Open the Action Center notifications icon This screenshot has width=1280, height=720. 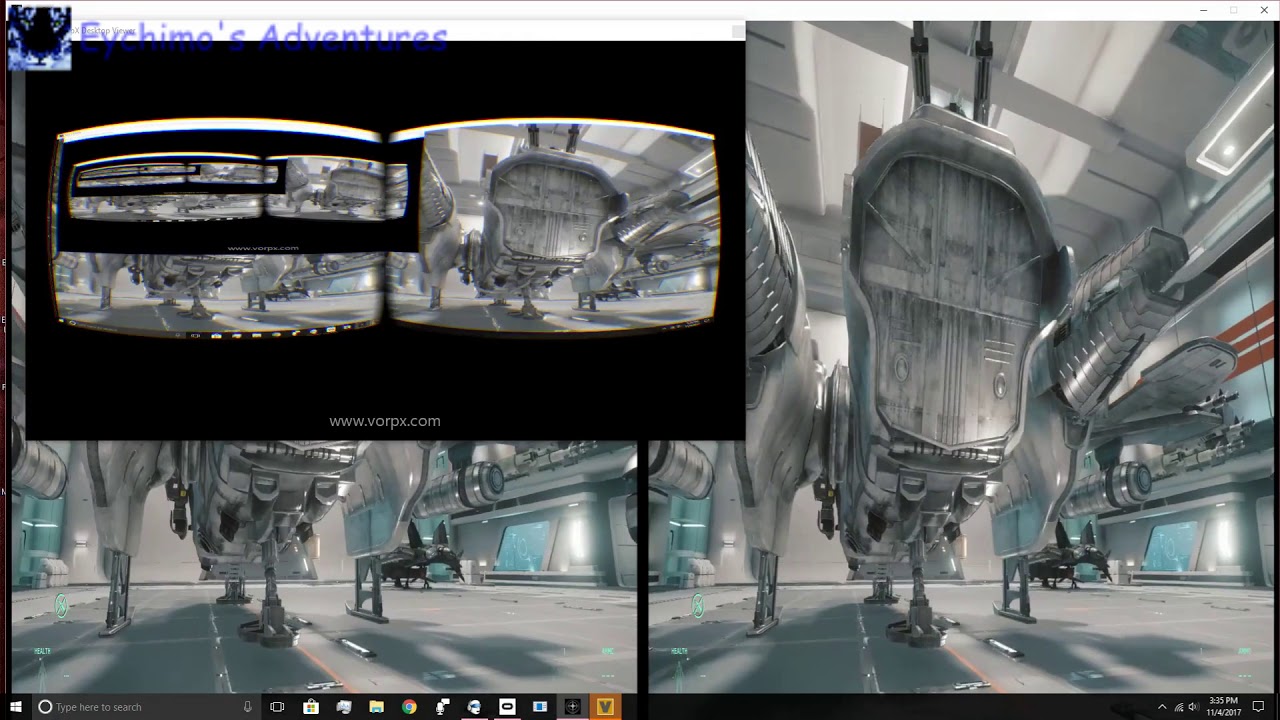point(1258,707)
